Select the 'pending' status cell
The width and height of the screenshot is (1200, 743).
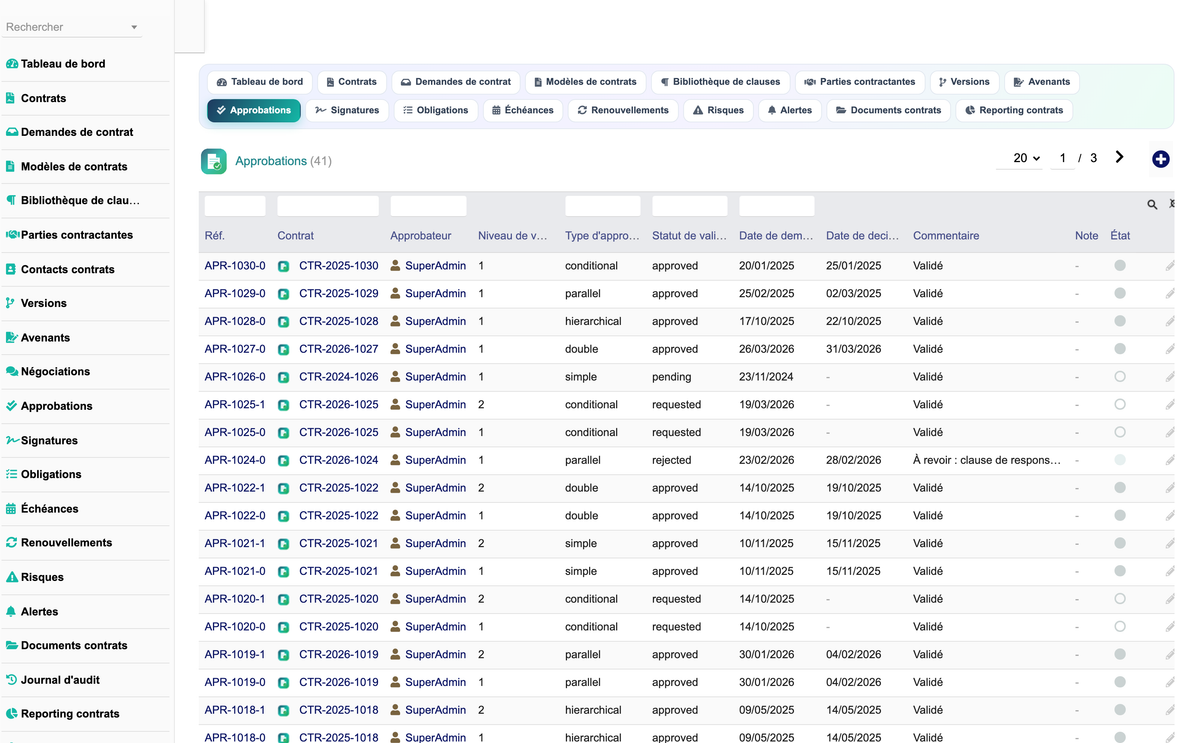coord(672,377)
